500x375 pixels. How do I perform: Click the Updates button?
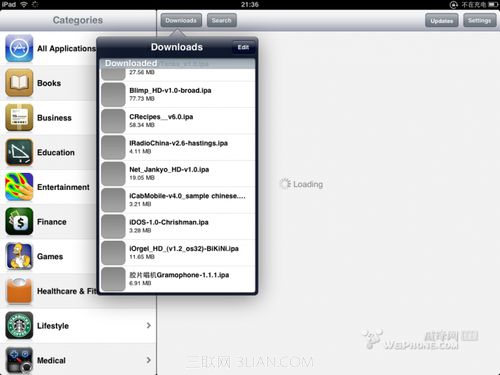(x=442, y=21)
